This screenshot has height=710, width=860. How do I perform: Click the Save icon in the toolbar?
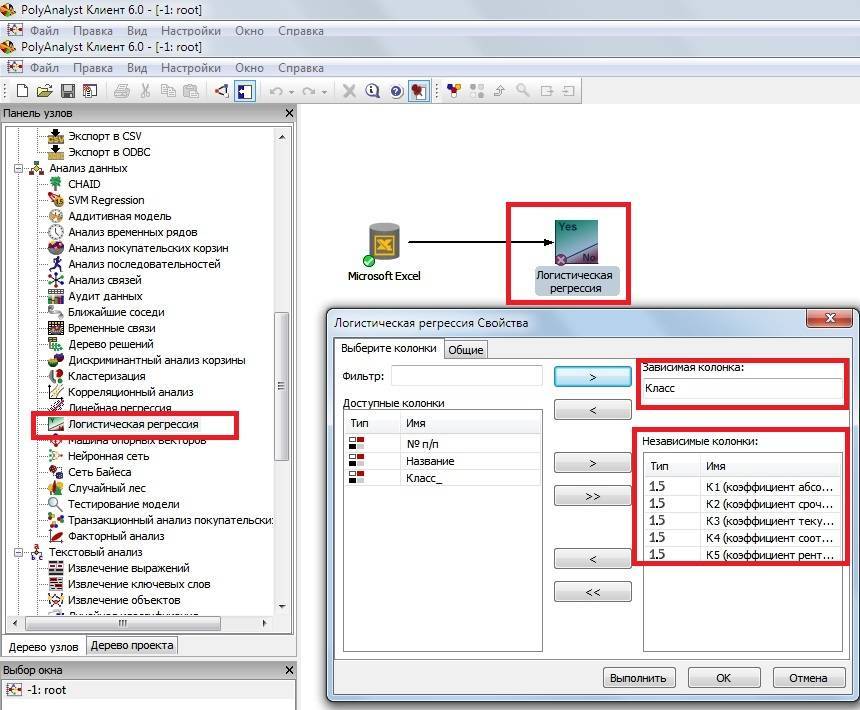coord(68,91)
